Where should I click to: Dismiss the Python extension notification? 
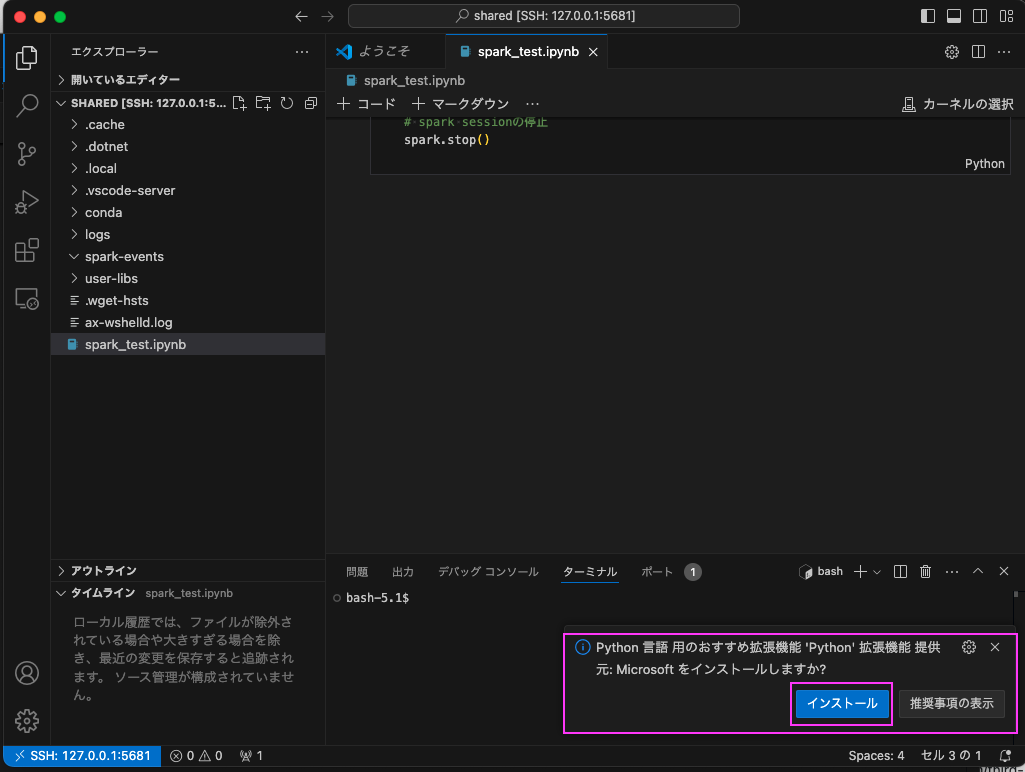[995, 647]
